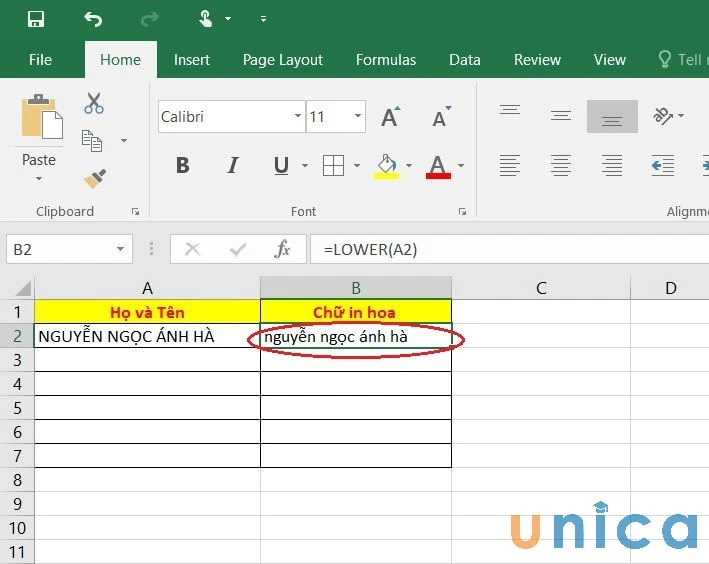Set Middle Align vertical alignment
Viewport: 709px width, 564px height.
click(x=561, y=116)
